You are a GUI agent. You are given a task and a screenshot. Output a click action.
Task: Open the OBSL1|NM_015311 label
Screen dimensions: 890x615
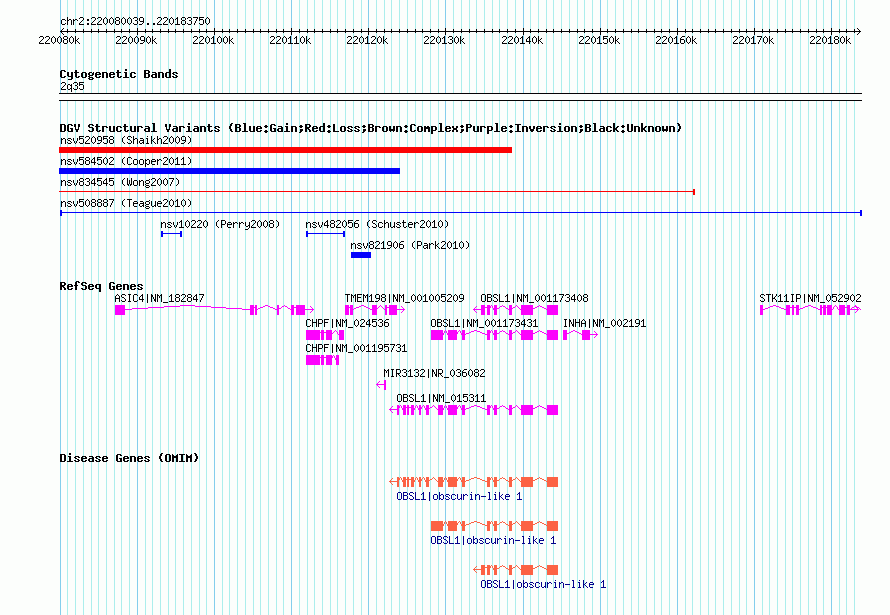441,398
